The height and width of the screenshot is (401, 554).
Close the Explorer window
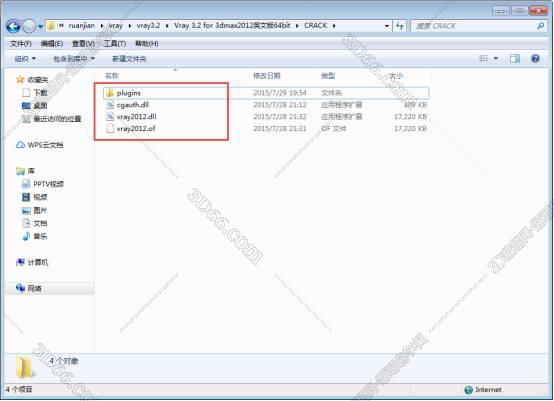[538, 11]
